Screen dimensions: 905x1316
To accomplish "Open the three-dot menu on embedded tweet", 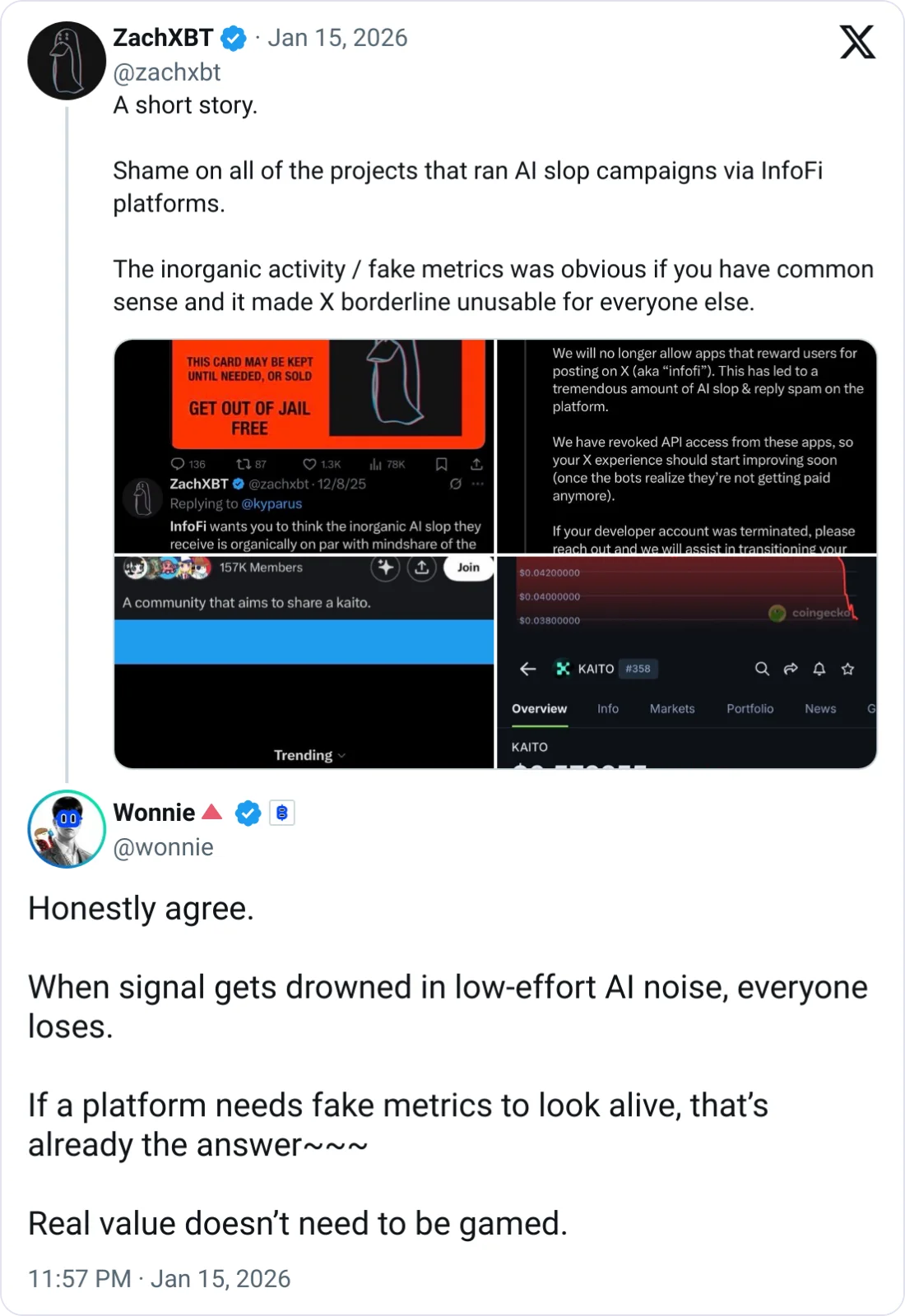I will [478, 484].
